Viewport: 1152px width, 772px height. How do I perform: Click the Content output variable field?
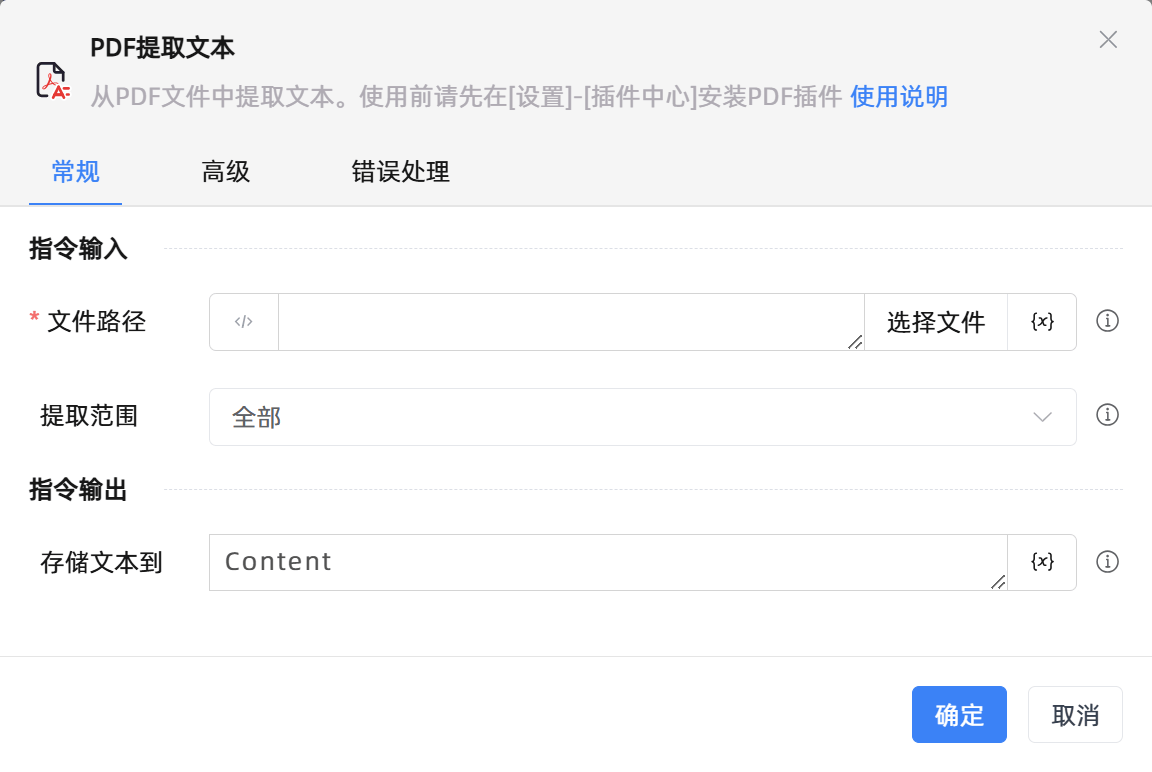click(608, 562)
